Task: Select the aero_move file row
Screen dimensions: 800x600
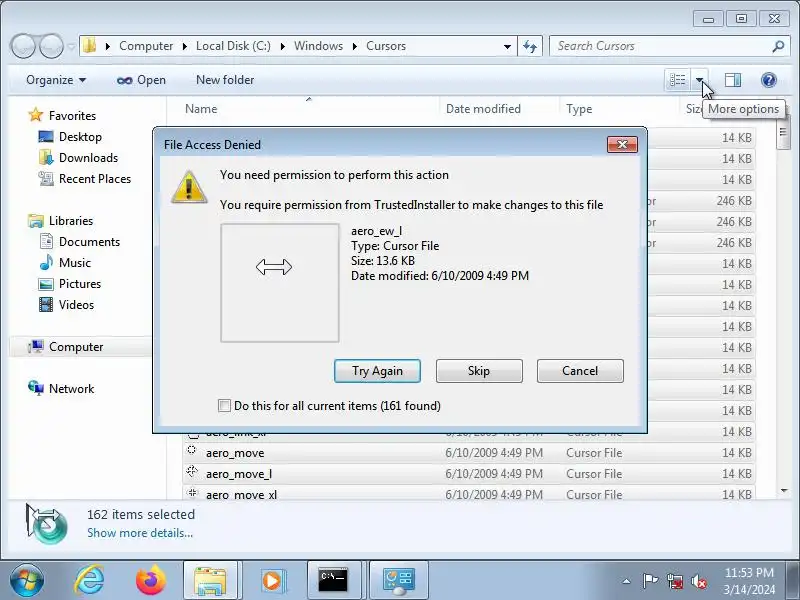Action: coord(468,453)
